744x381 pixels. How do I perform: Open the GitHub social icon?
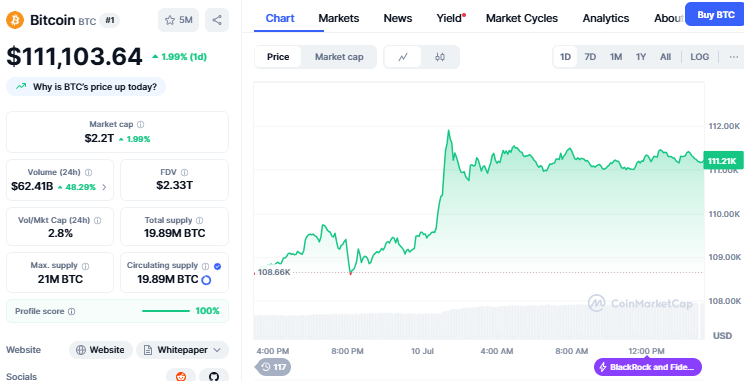[214, 376]
